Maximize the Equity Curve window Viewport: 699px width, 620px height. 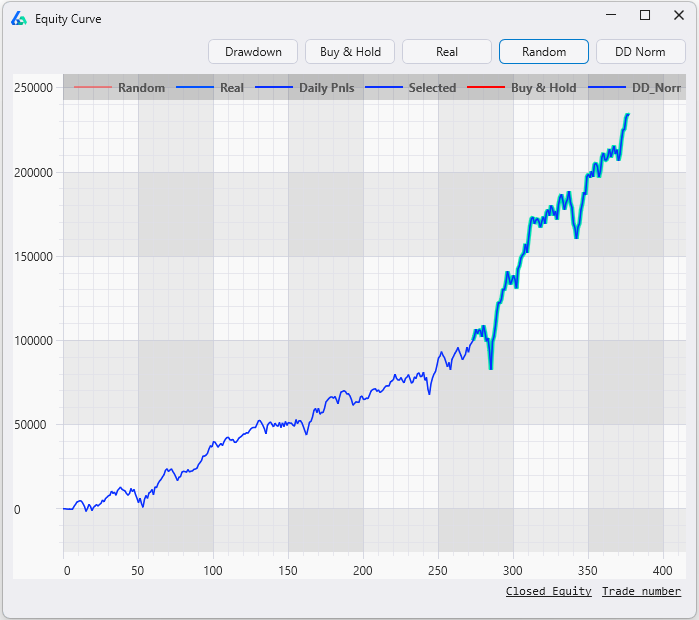pos(645,15)
